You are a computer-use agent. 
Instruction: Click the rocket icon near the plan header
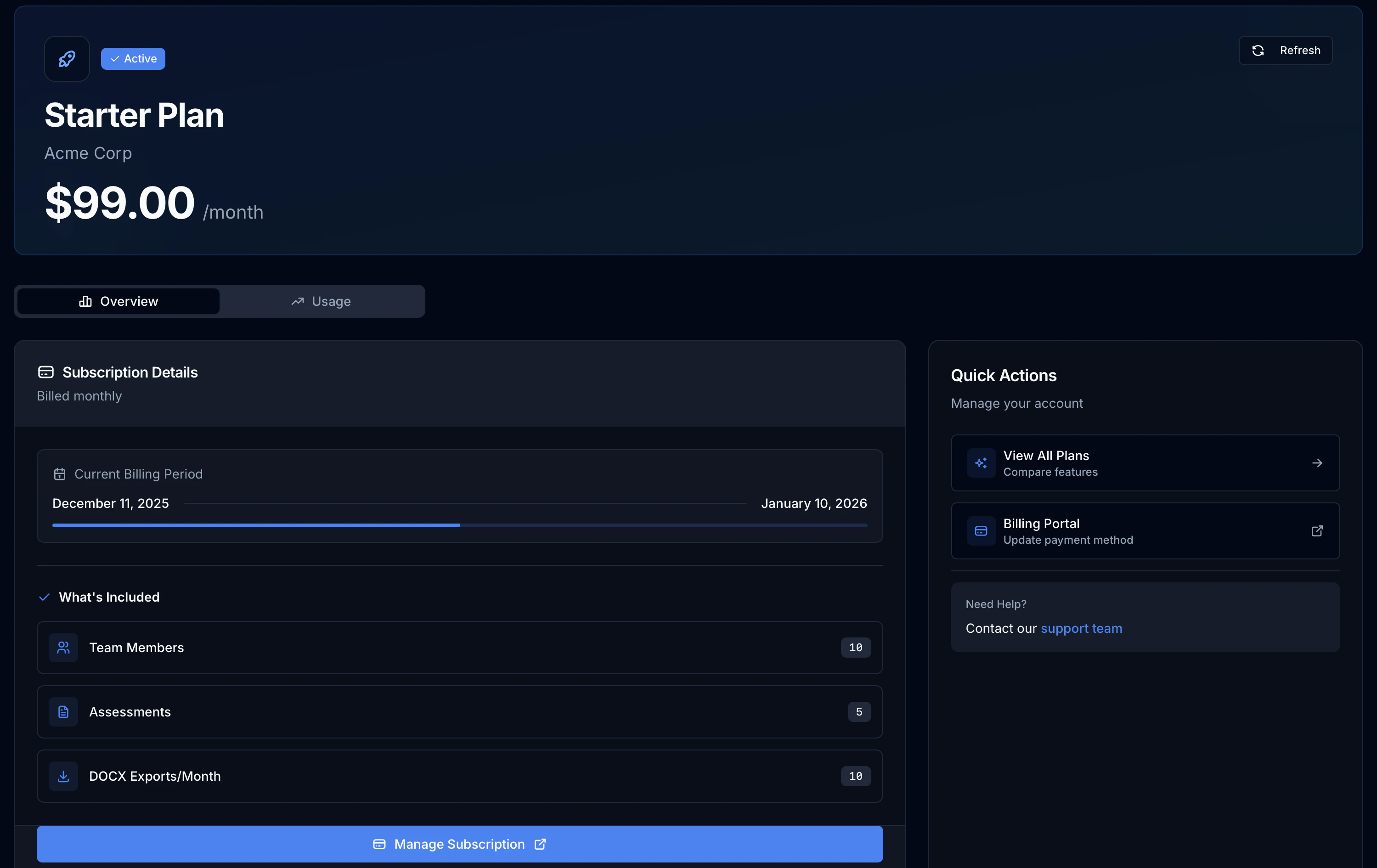pyautogui.click(x=66, y=58)
